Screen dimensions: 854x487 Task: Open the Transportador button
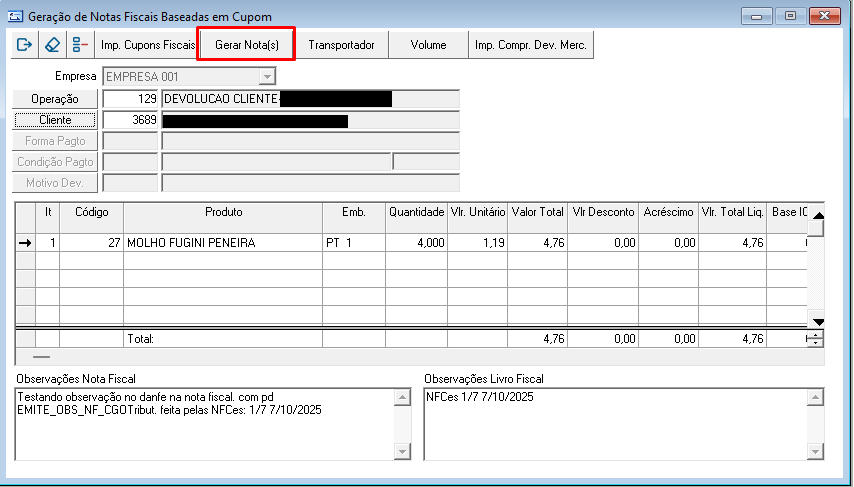[x=341, y=45]
